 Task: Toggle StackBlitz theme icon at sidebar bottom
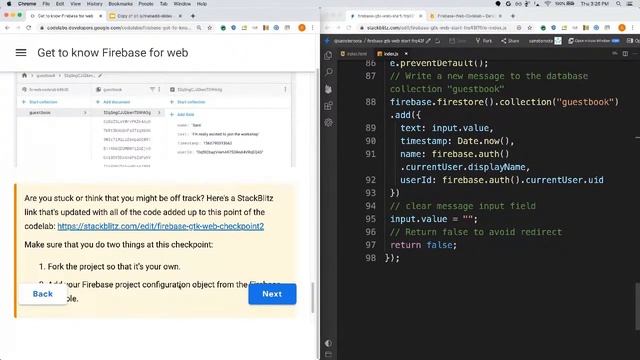point(329,343)
